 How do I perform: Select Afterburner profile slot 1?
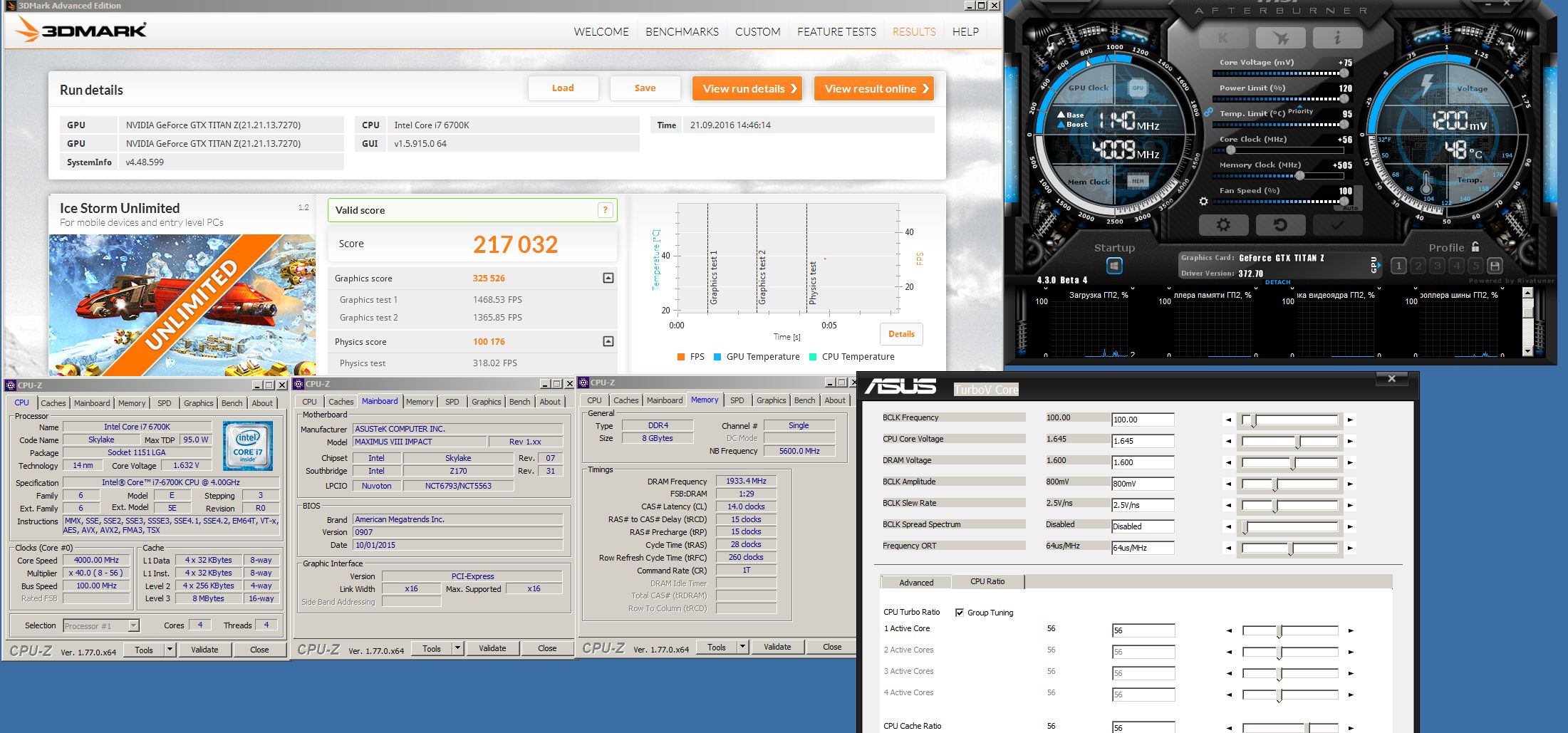click(1398, 266)
